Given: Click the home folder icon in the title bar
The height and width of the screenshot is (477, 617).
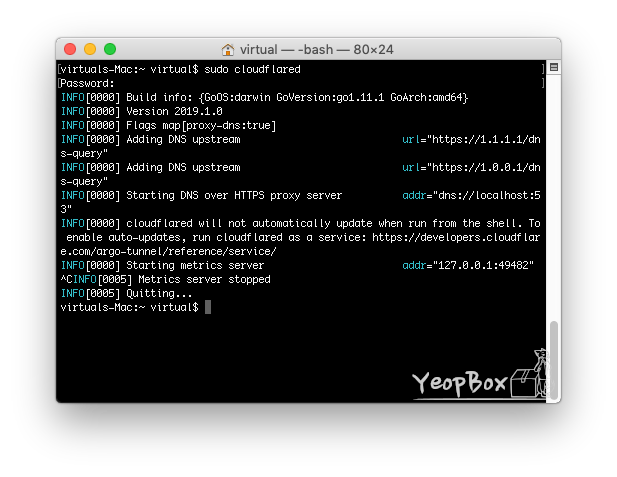Looking at the screenshot, I should coord(227,50).
